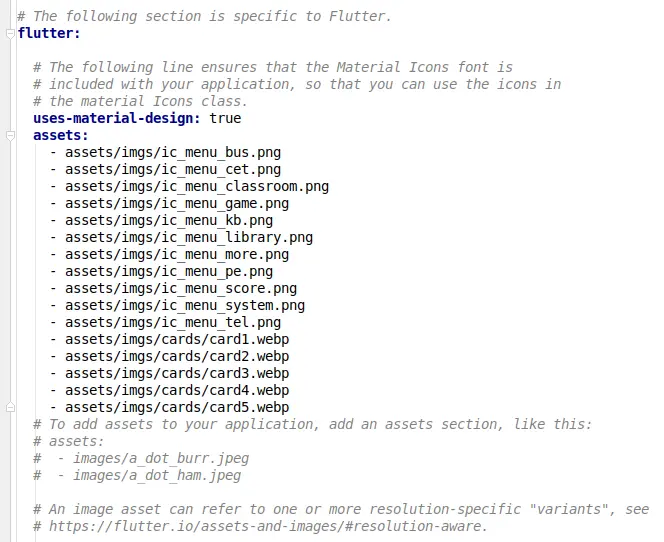Click commented images/a_dot_ham.jpeg line
Viewport: 664px width, 542px height.
137,475
